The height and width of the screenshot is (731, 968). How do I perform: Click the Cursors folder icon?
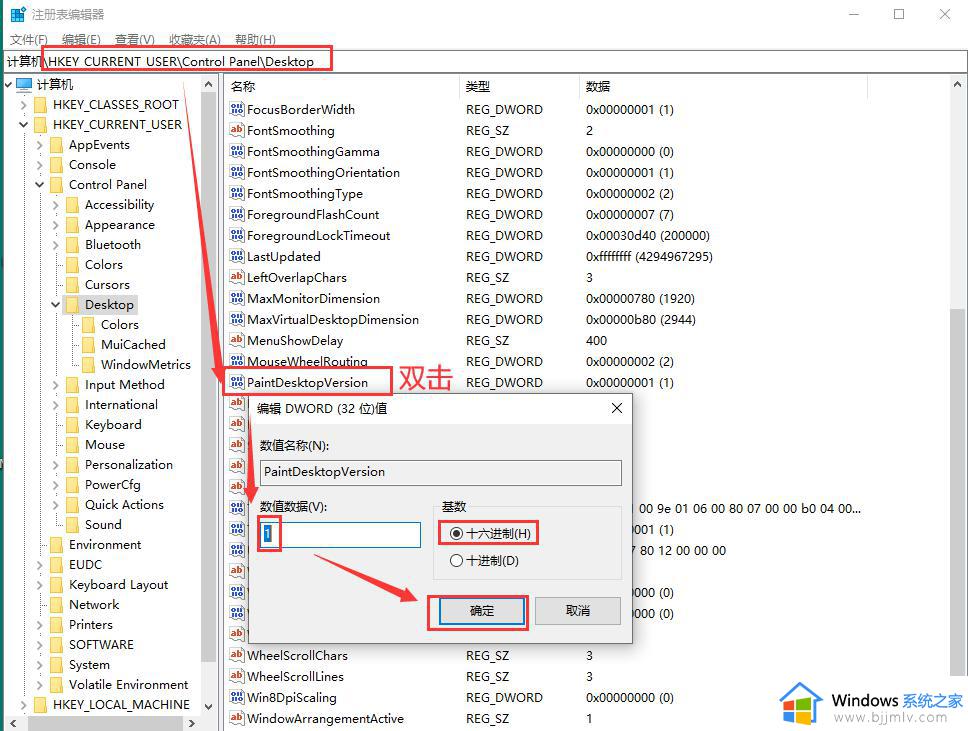(x=72, y=285)
